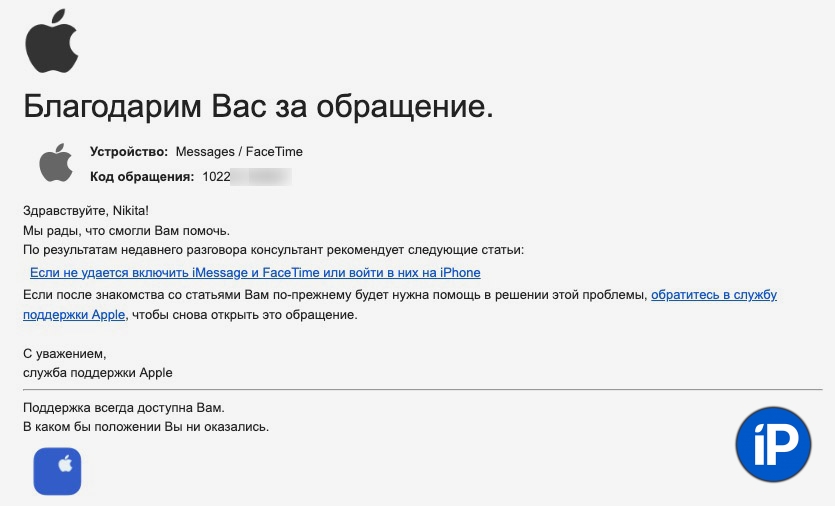Click the horizontal divider line below the signature

coord(421,389)
